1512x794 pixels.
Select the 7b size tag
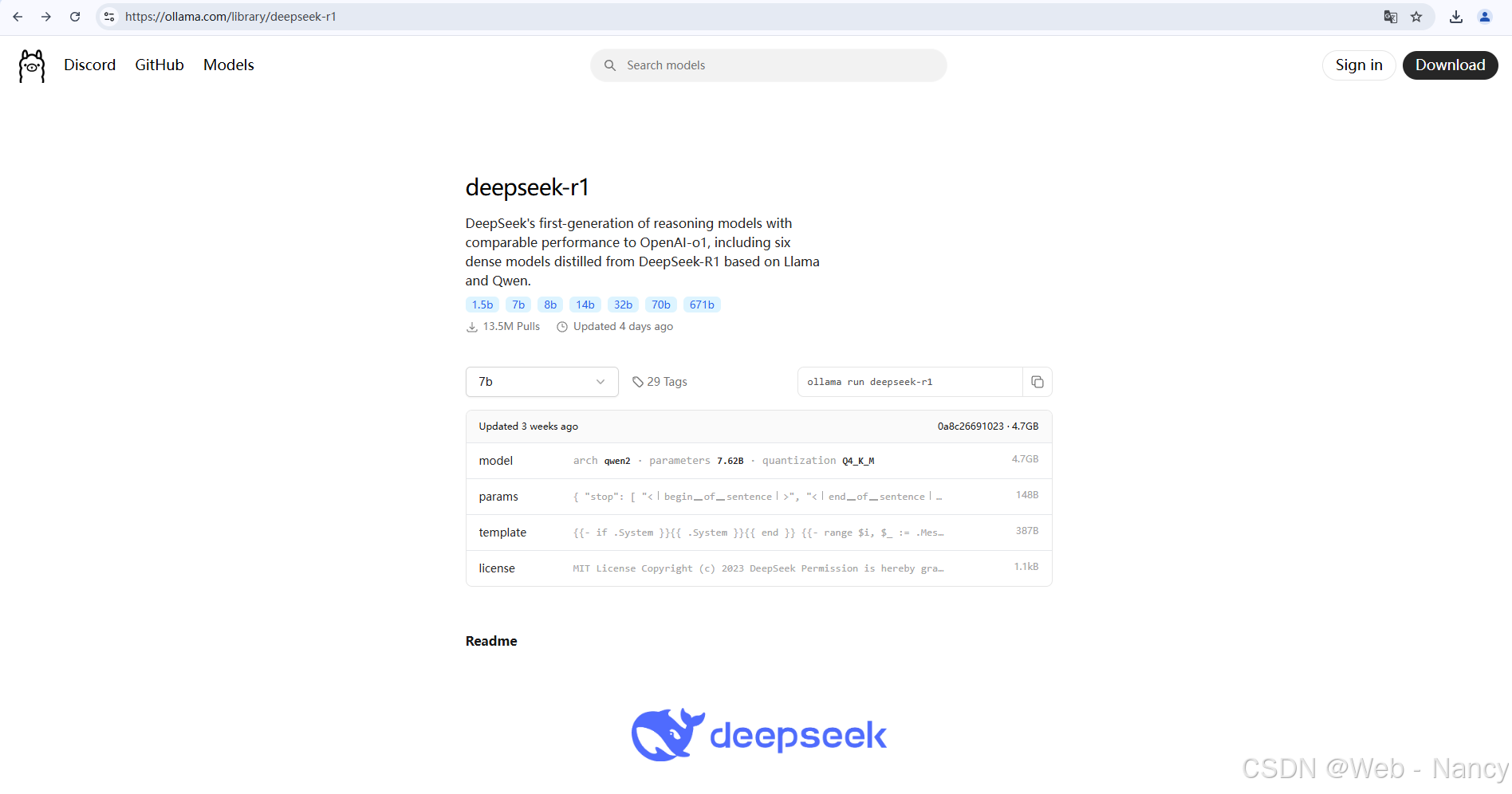[518, 305]
